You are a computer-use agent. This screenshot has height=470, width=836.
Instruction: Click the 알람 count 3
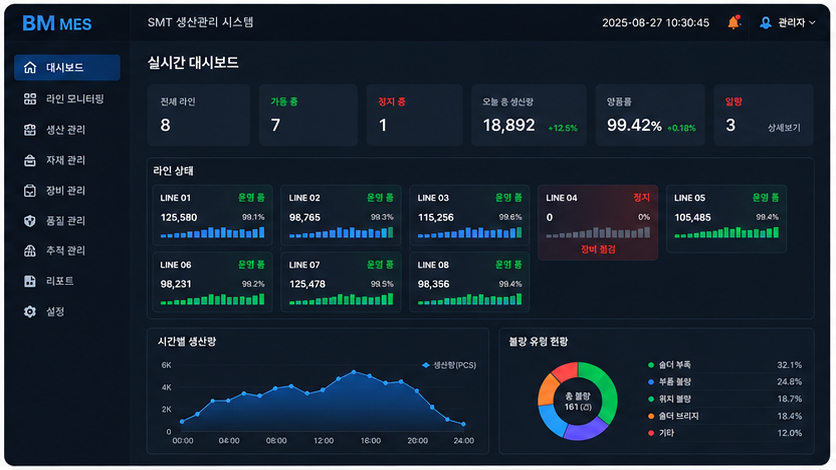[730, 125]
